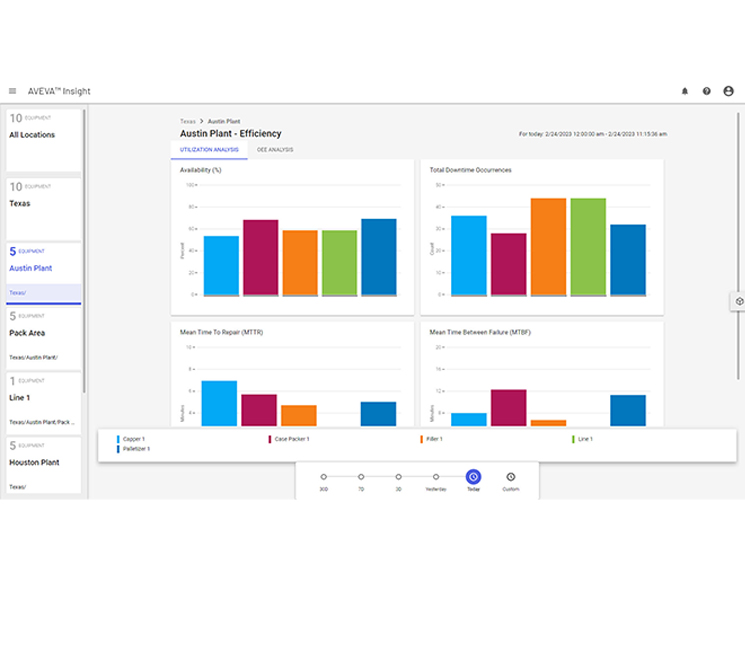
Task: Select the Custom time range clock icon
Action: pos(511,477)
